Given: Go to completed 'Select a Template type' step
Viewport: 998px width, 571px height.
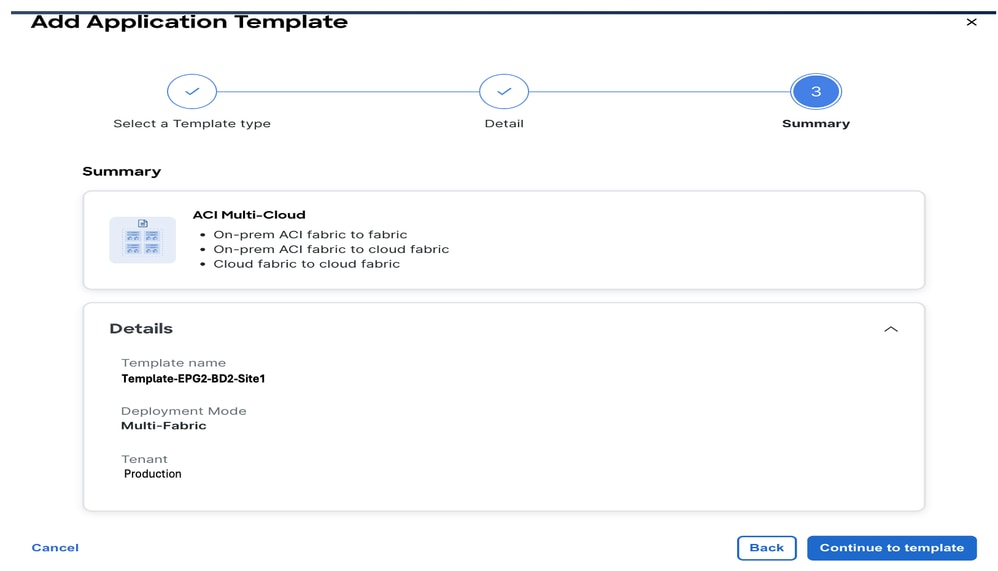Looking at the screenshot, I should 192,92.
